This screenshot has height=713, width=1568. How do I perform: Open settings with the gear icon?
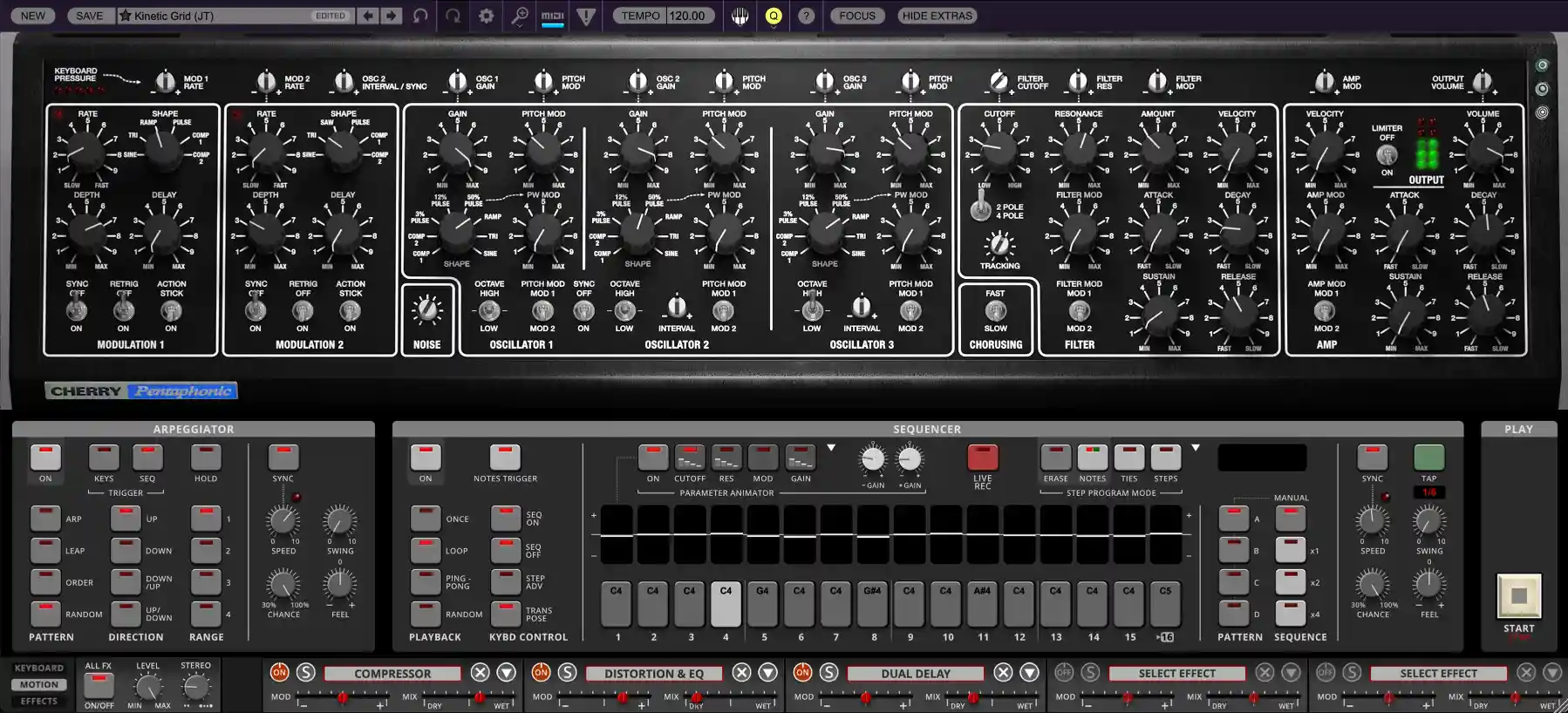coord(486,16)
